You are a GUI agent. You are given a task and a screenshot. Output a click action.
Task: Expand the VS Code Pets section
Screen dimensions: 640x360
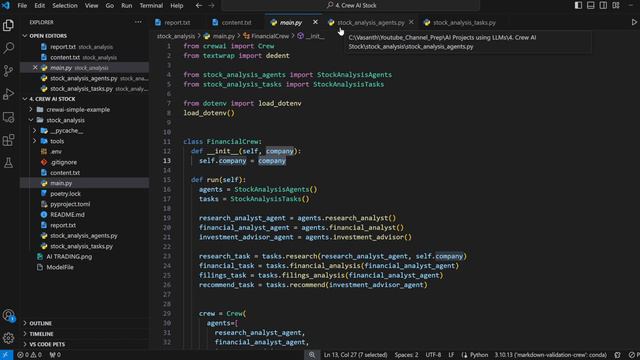click(x=47, y=344)
